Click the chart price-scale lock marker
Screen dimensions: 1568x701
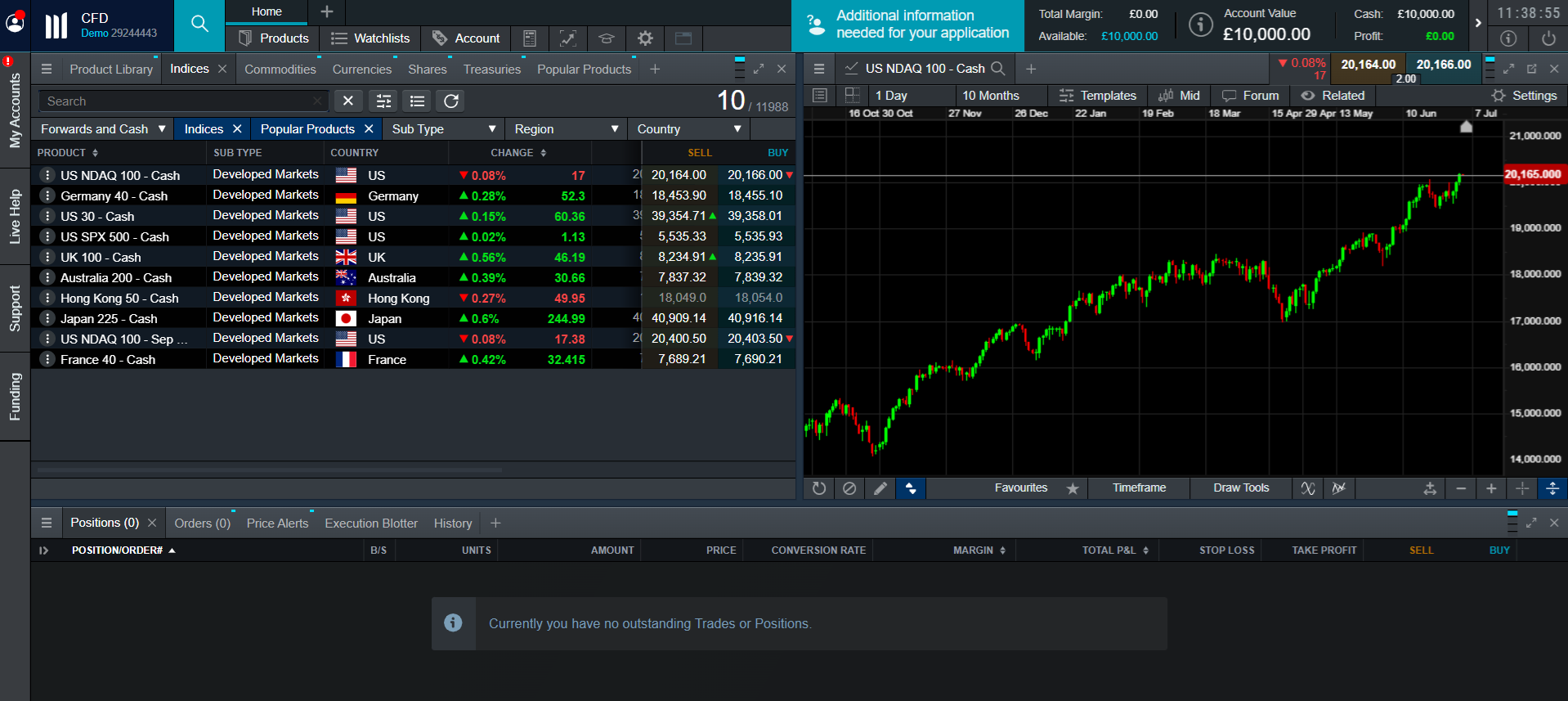coord(1466,127)
